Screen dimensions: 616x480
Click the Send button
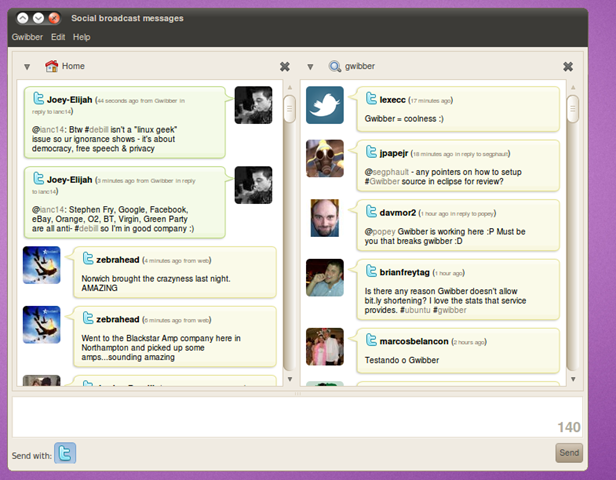(569, 453)
